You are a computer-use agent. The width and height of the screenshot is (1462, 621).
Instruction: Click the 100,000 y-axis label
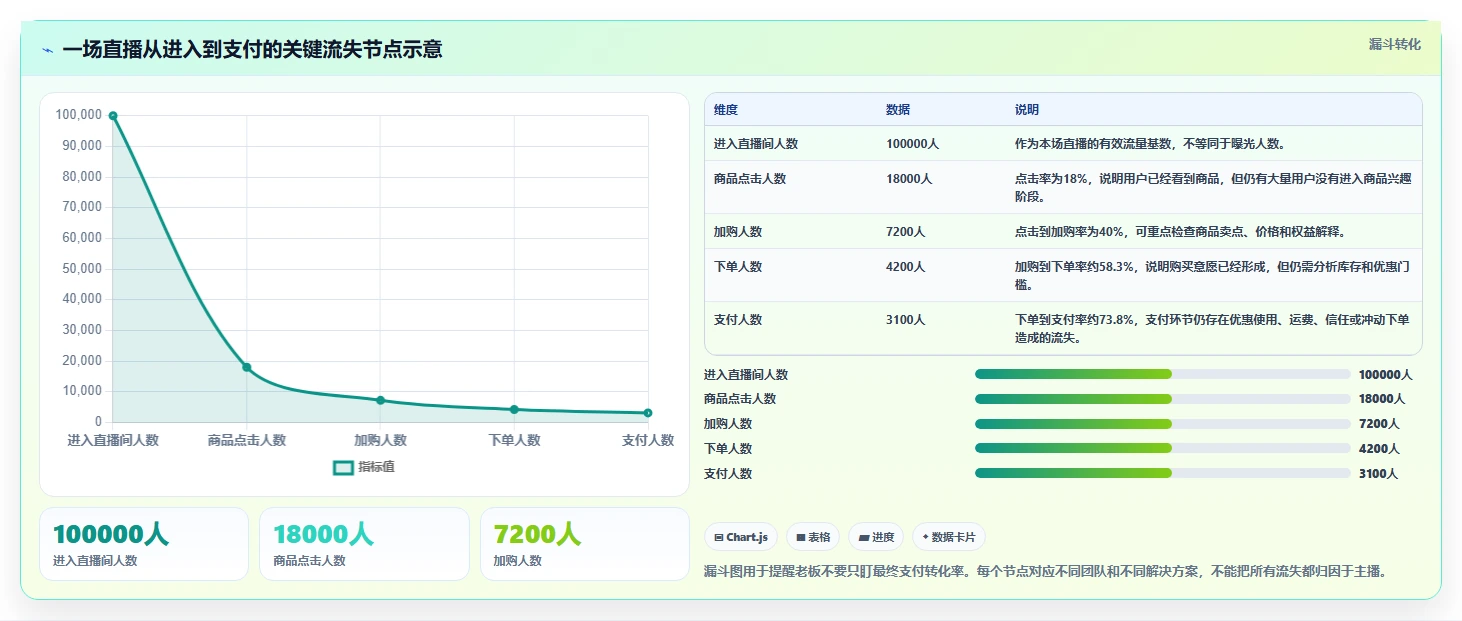coord(79,115)
